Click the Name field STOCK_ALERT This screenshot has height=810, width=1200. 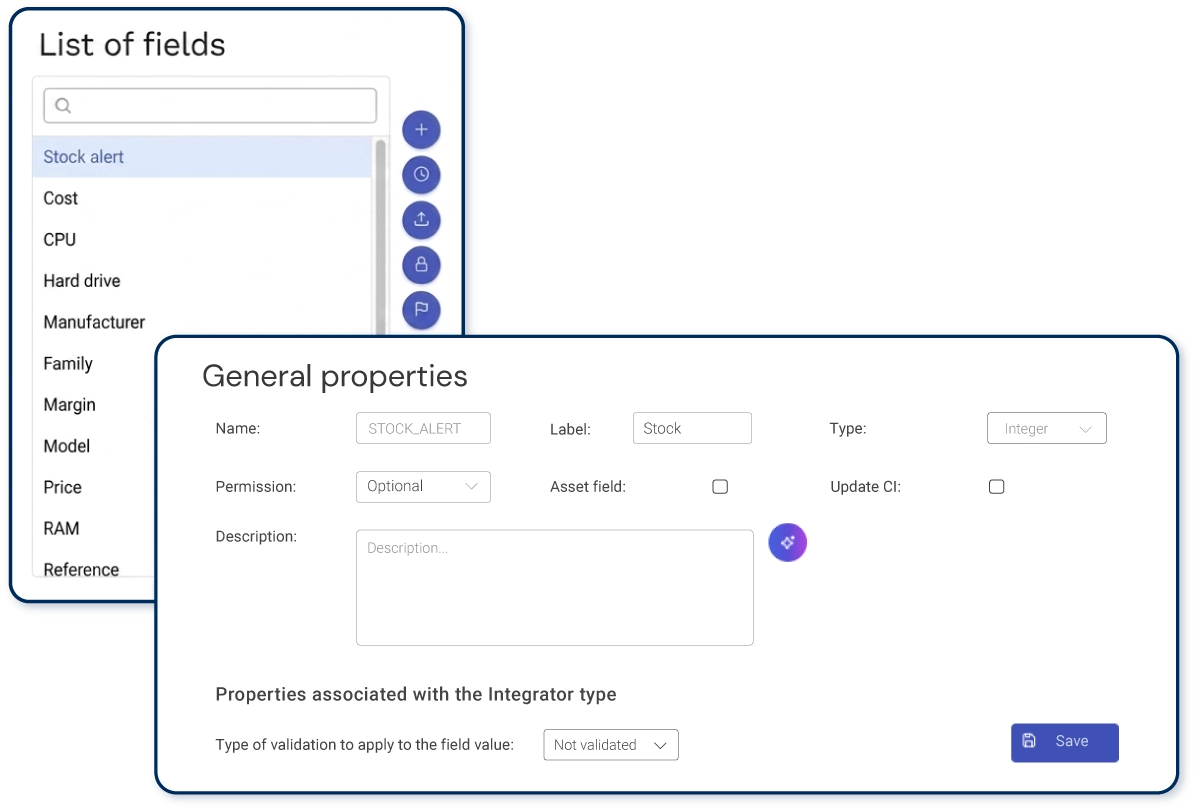[423, 428]
